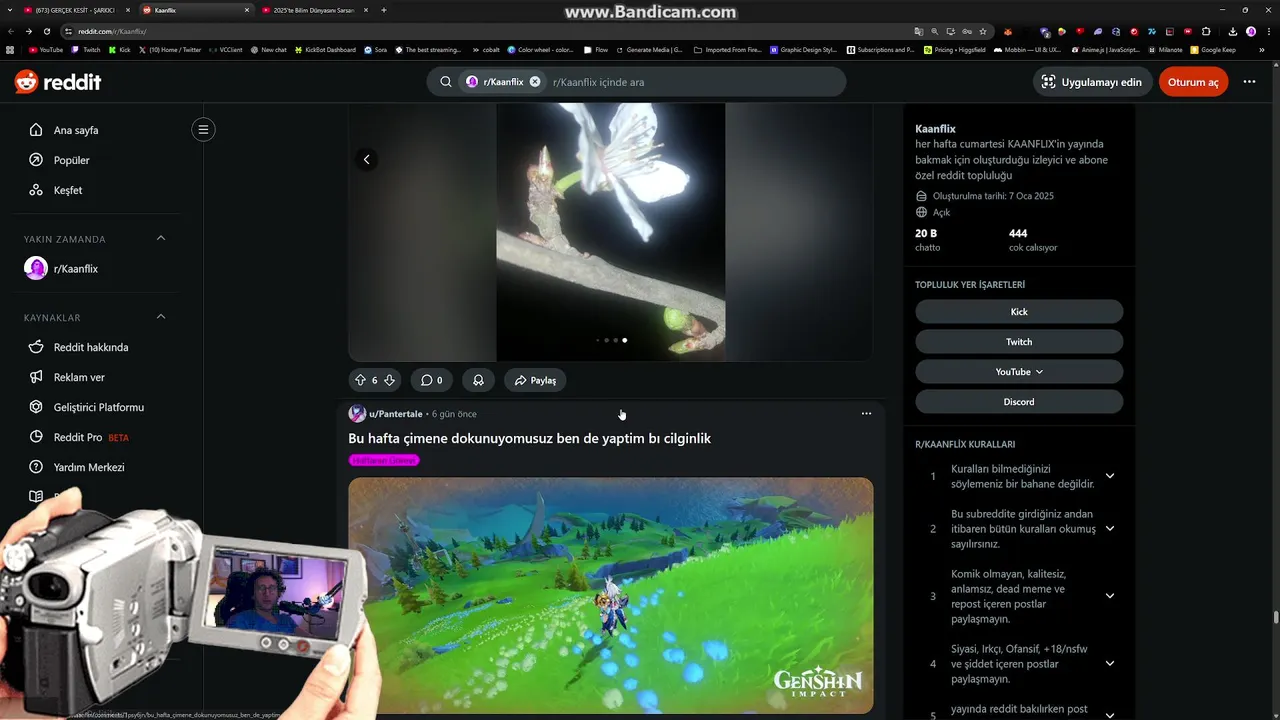
Task: Click the translate page icon
Action: (918, 31)
